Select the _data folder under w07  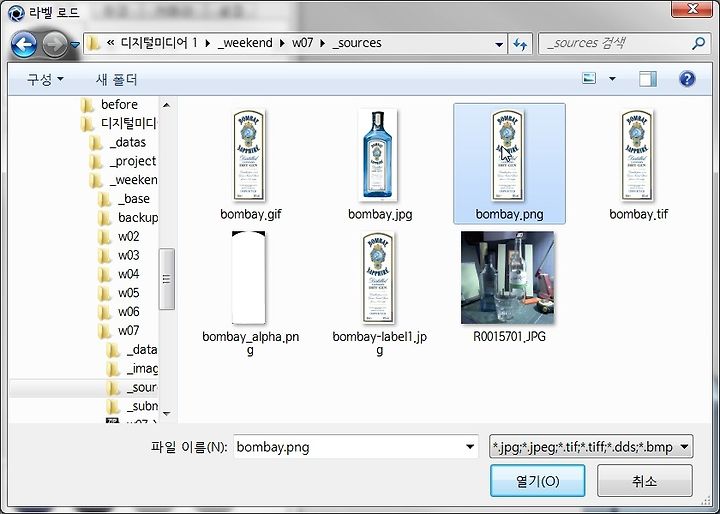pos(132,350)
